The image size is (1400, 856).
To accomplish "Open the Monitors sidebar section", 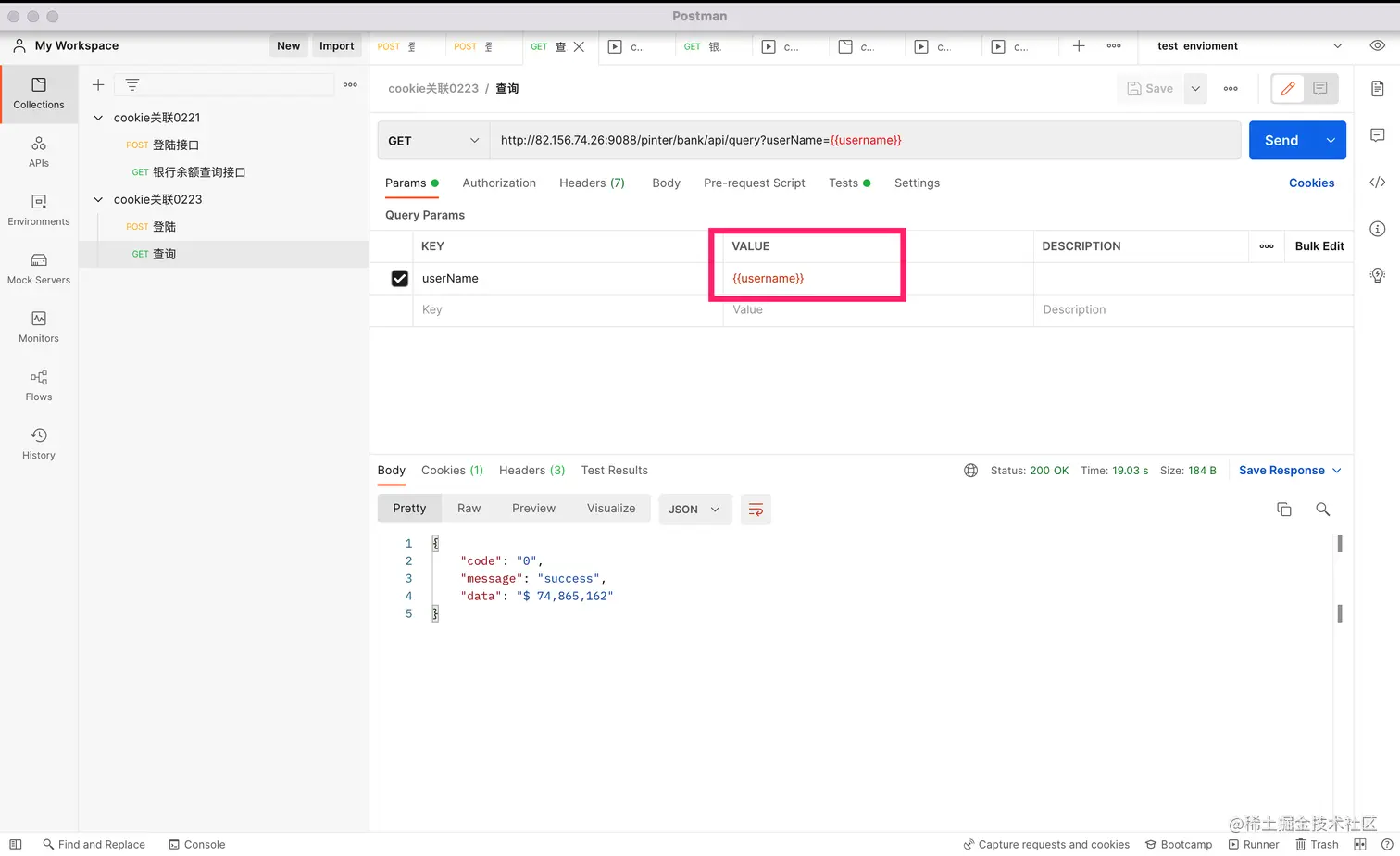I will (x=39, y=327).
